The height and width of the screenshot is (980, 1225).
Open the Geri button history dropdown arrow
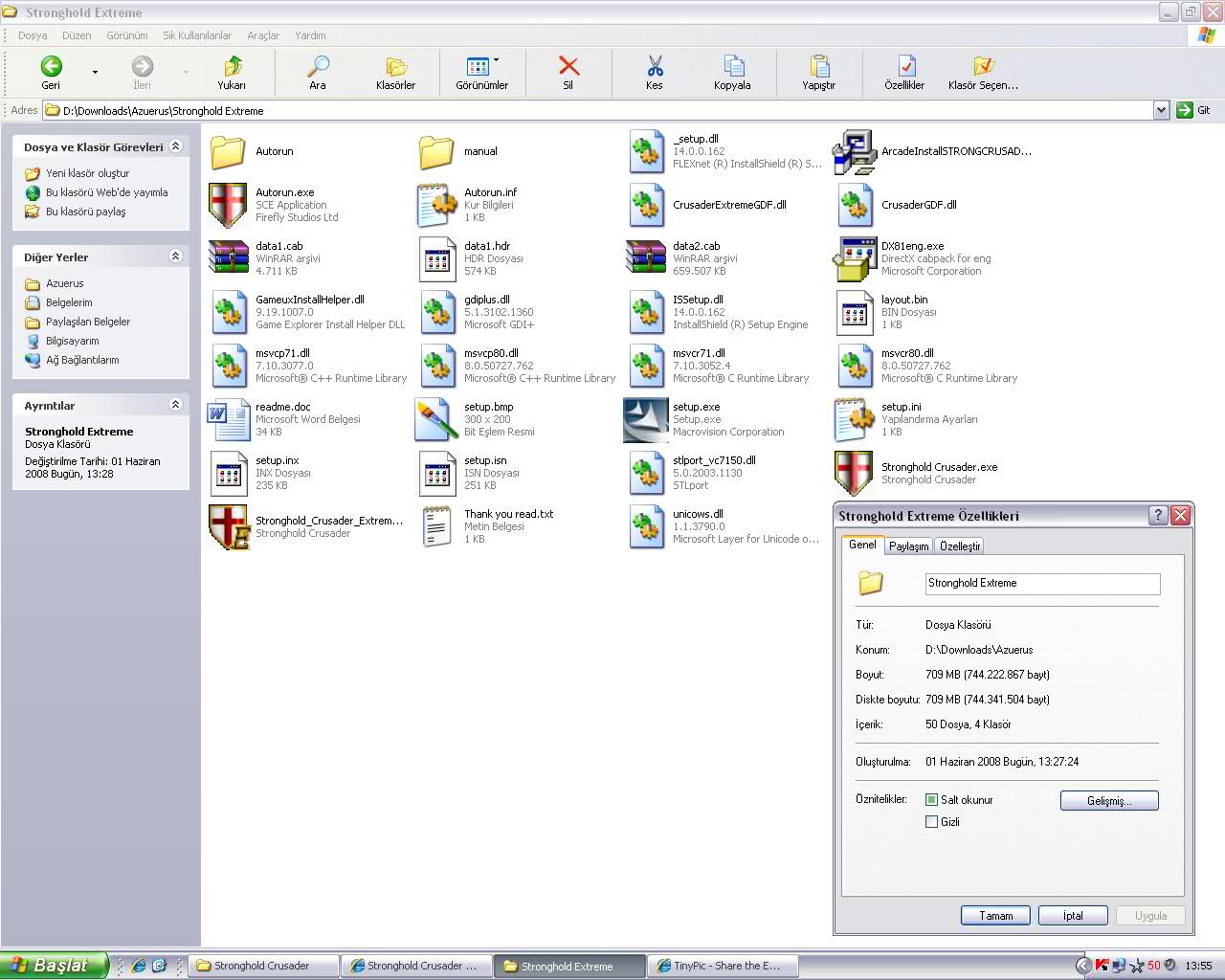click(x=95, y=72)
